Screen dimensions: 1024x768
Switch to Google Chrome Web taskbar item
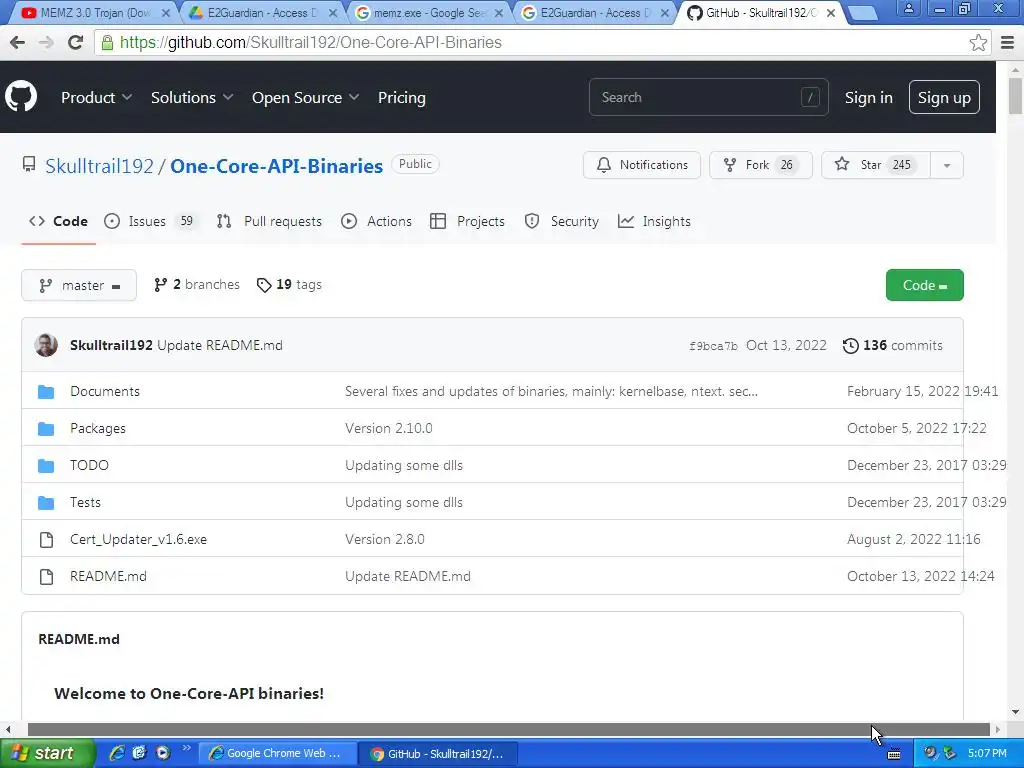pos(277,754)
